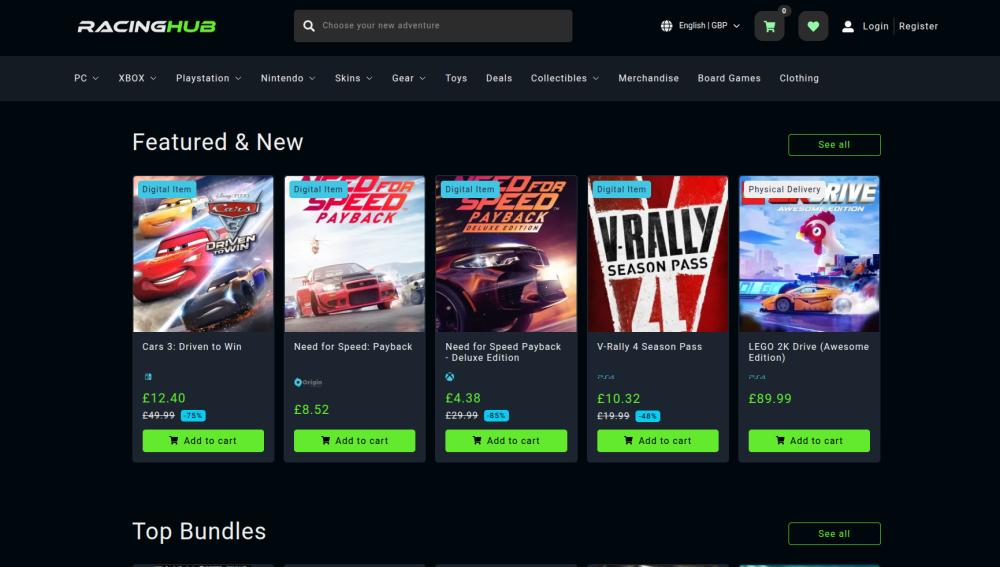Click the Physical Delivery badge on LEGO 2K Drive
1000x567 pixels.
click(784, 189)
